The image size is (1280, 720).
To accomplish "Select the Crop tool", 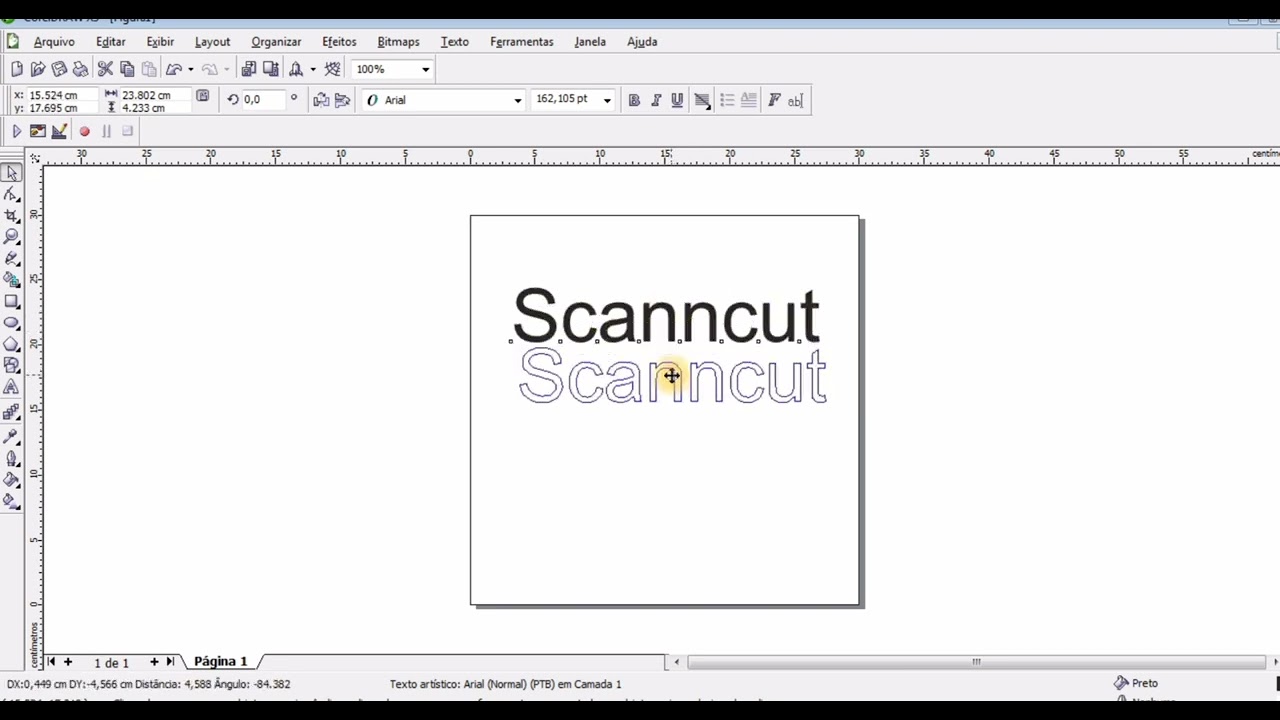I will pos(12,216).
